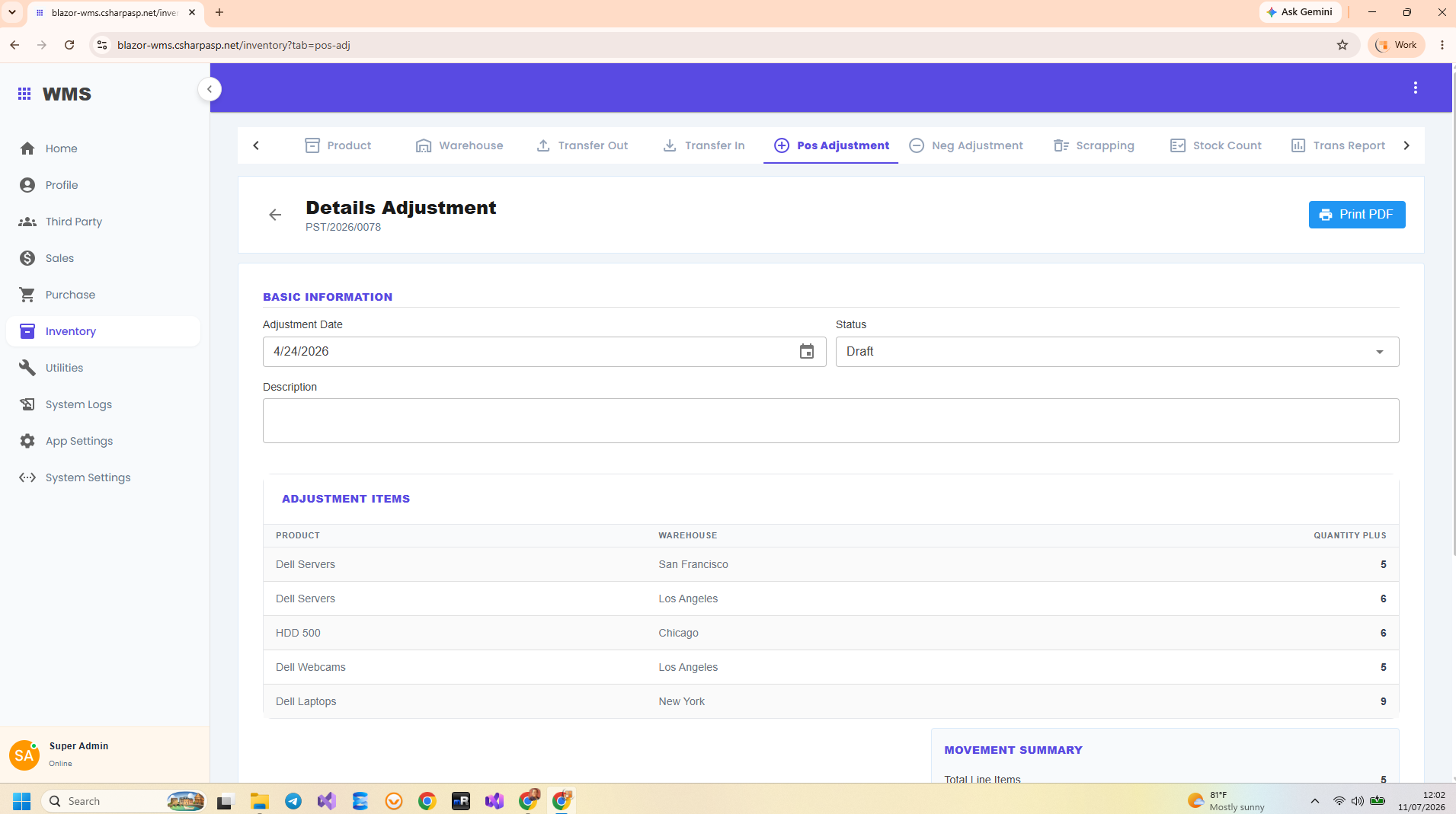Bookmark this page with the star icon

pyautogui.click(x=1342, y=45)
